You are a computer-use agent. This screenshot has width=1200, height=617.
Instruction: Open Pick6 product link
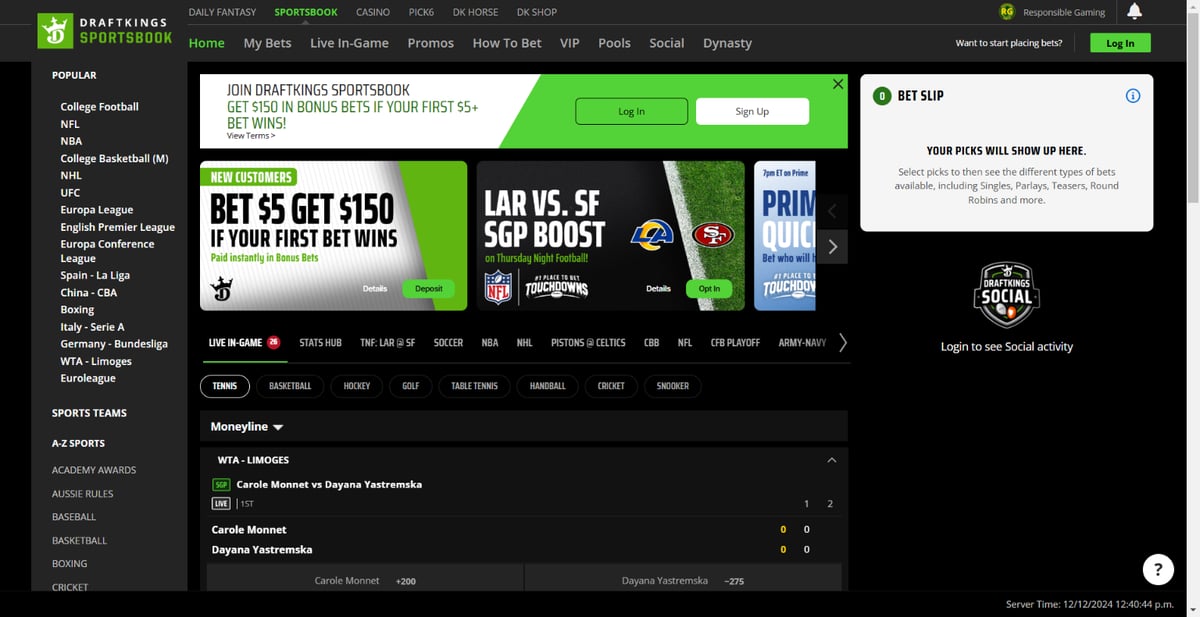coord(421,12)
